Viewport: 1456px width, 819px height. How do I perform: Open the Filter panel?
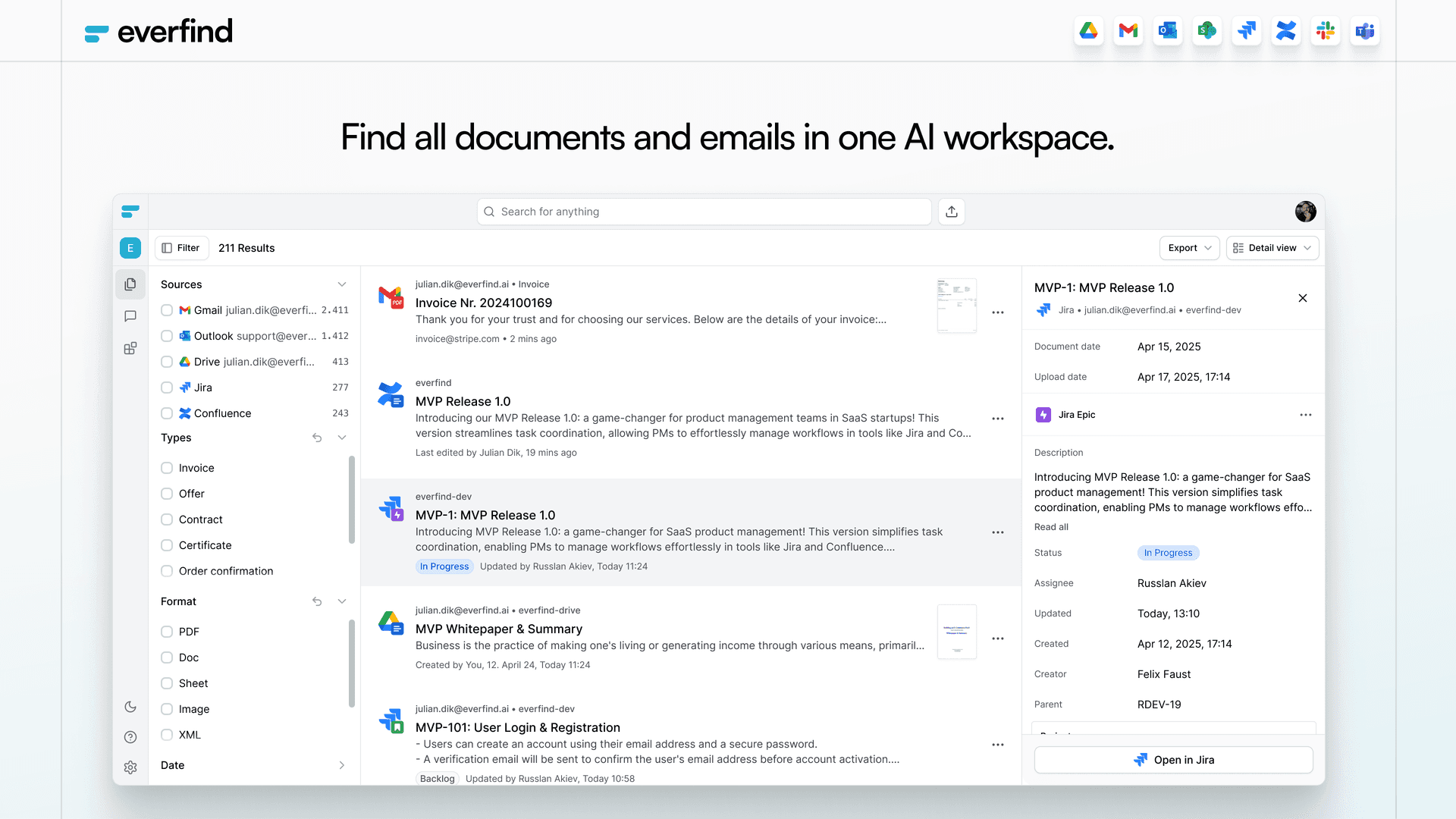pos(181,248)
